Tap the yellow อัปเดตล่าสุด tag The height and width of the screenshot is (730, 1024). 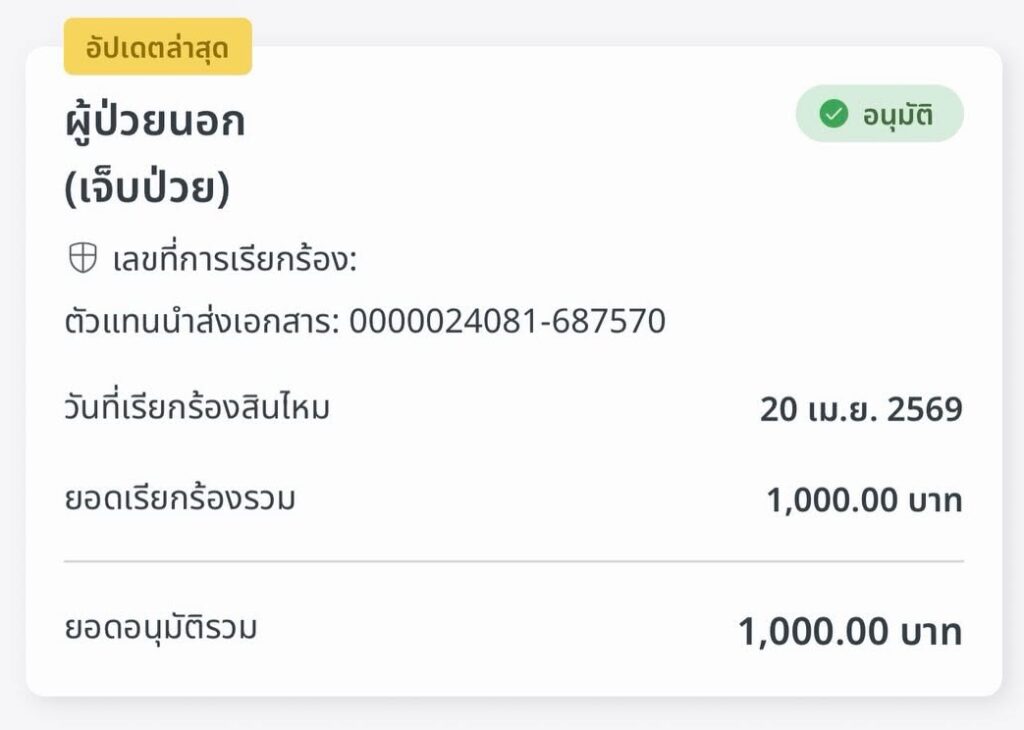click(x=157, y=46)
